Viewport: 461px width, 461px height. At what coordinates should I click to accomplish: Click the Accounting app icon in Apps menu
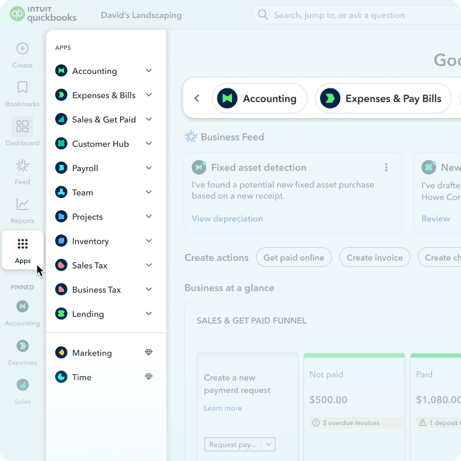(x=61, y=71)
